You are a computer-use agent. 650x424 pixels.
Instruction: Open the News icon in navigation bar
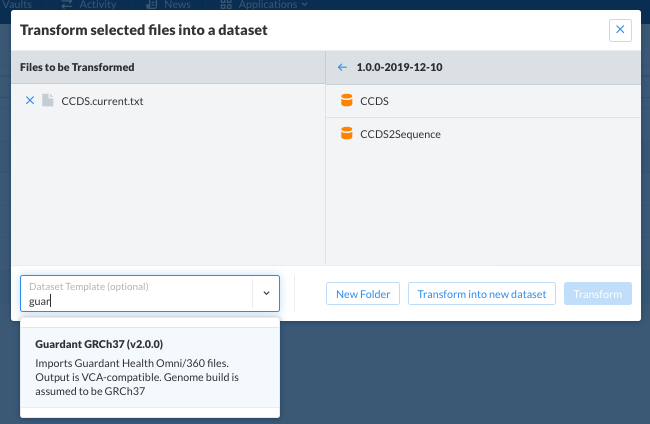152,5
